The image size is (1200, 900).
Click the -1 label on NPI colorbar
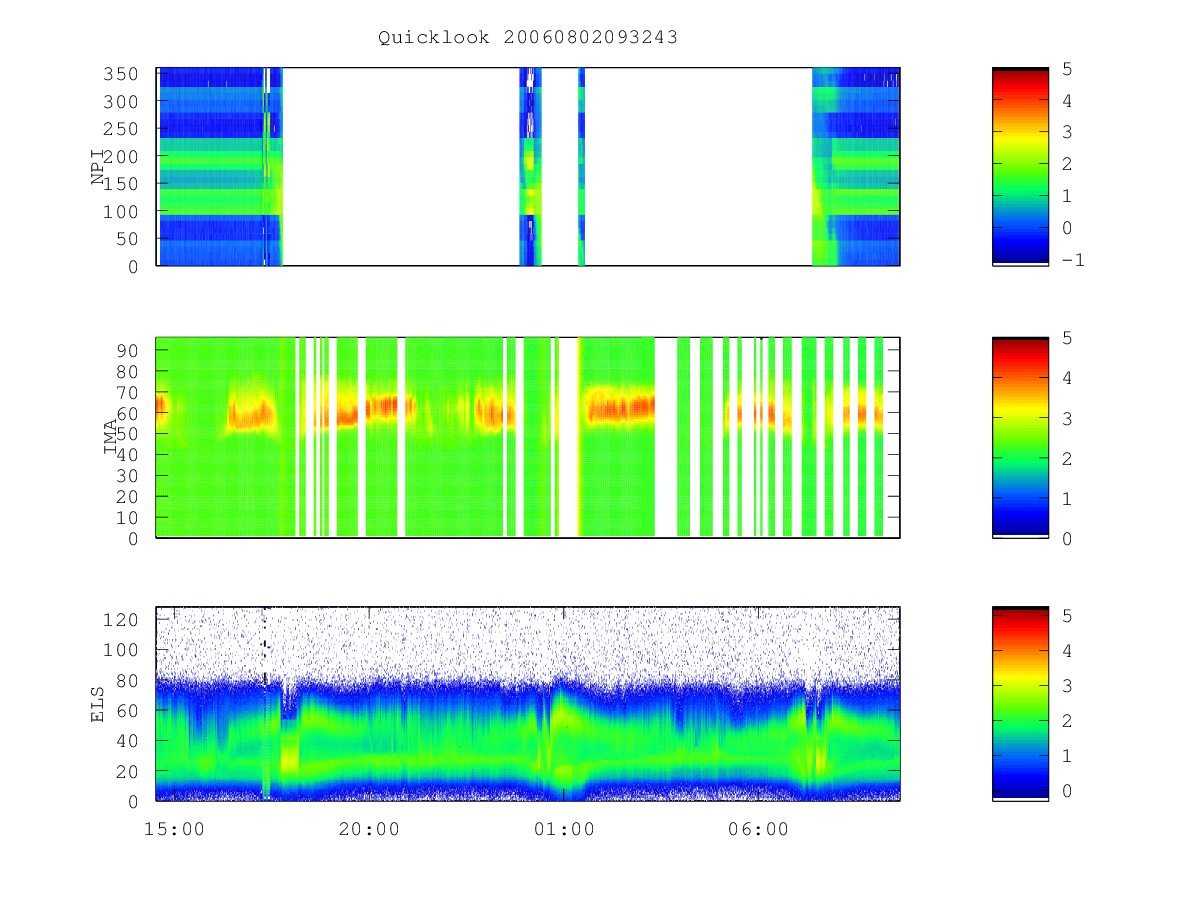click(1073, 260)
